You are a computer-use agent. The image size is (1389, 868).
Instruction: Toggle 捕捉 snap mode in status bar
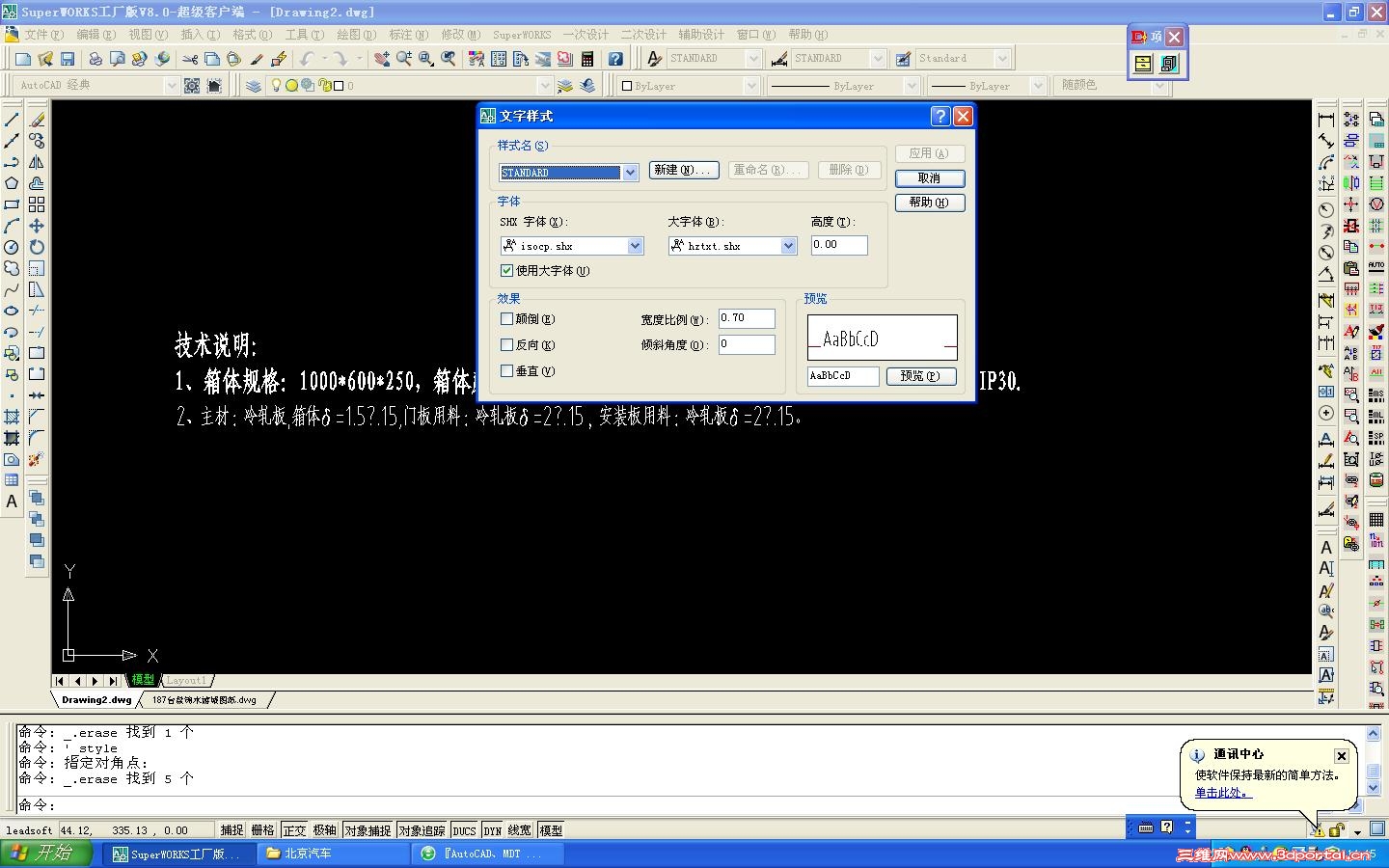[x=232, y=830]
